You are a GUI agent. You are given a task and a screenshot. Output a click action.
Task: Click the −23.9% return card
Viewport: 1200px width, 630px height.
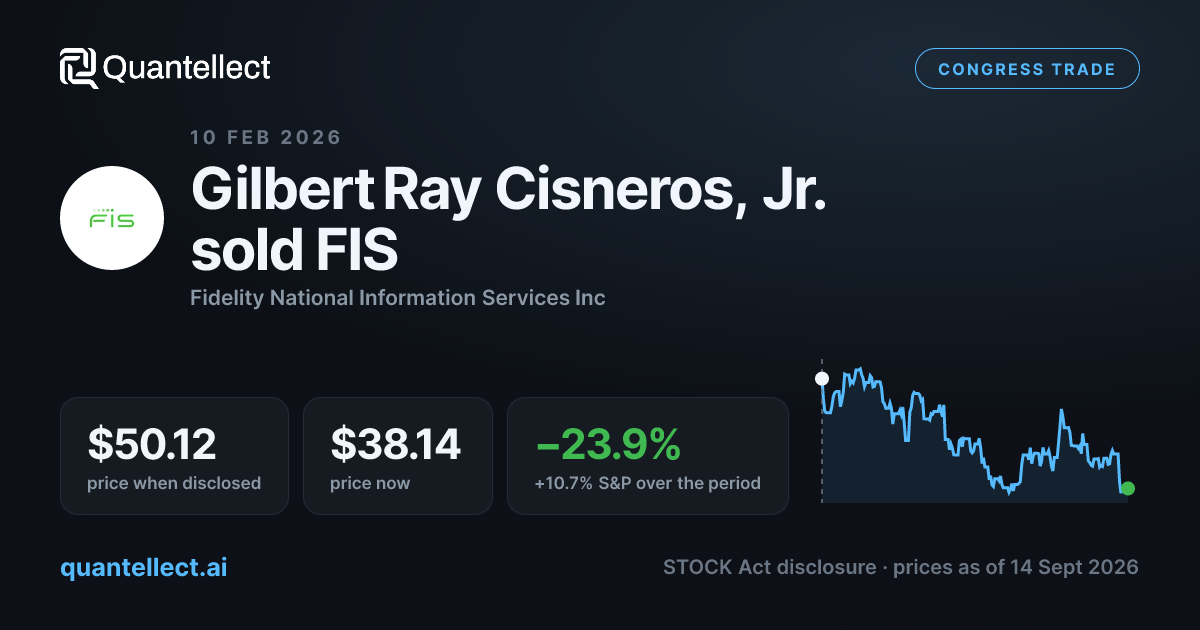click(x=648, y=456)
